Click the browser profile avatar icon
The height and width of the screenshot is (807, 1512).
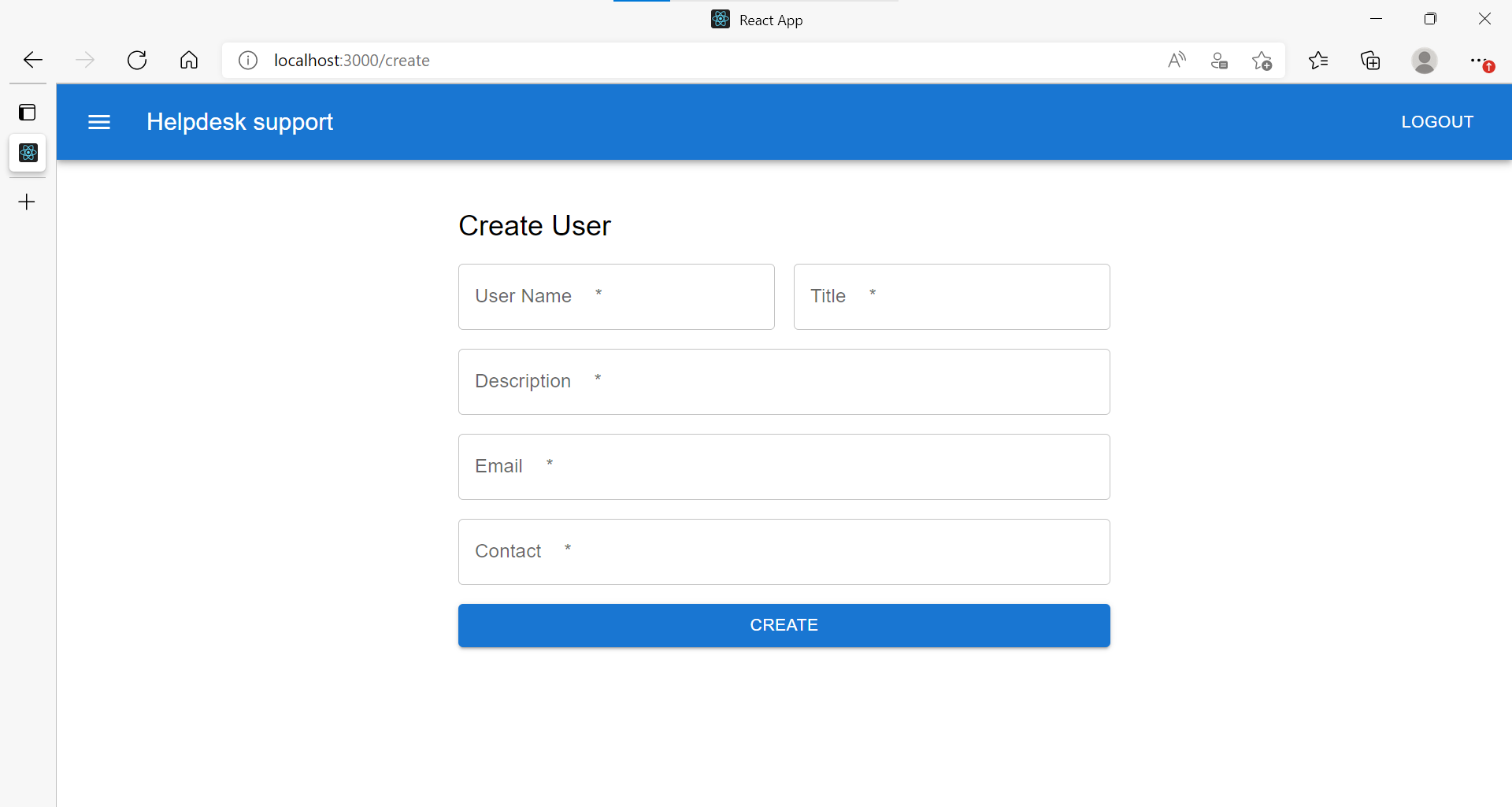pyautogui.click(x=1425, y=60)
